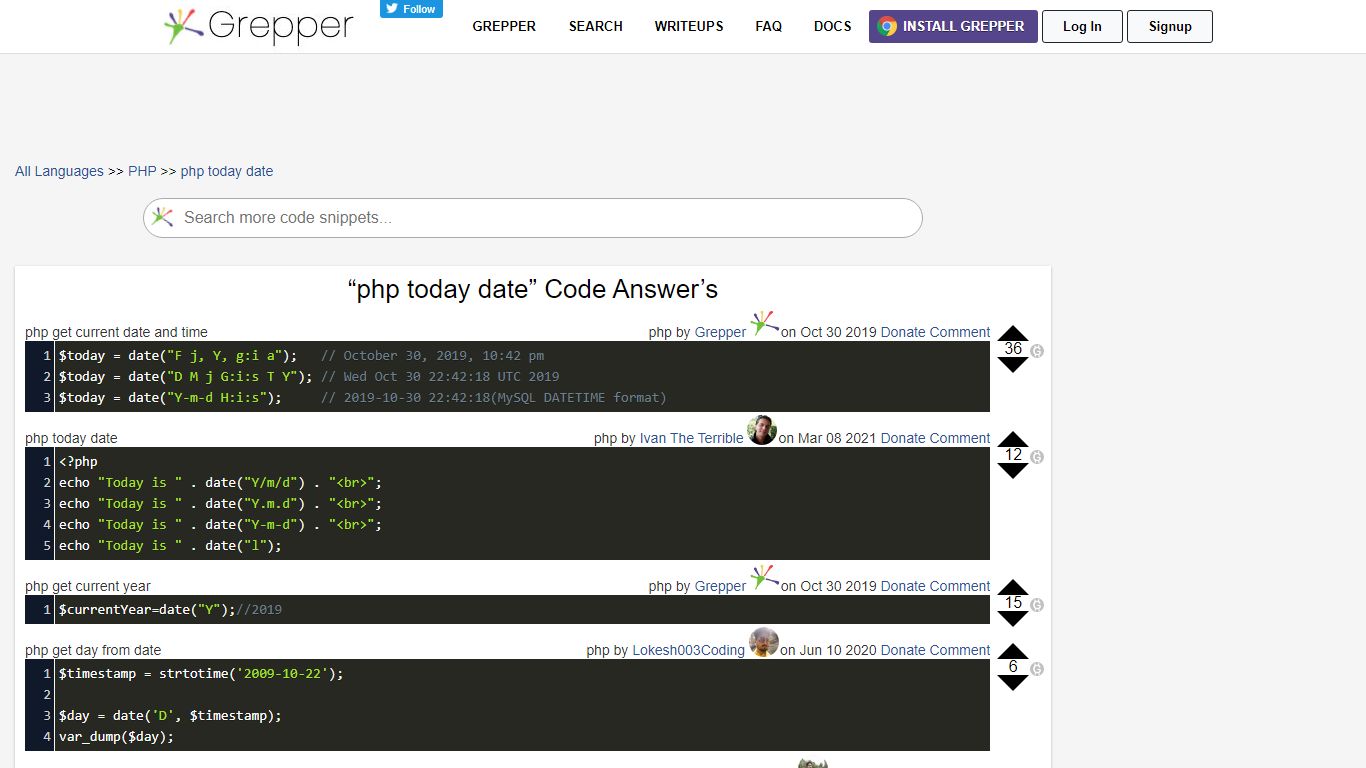This screenshot has width=1366, height=768.
Task: Click the code line "$timestamp = strtotime('2009-10-22');"
Action: click(x=201, y=673)
